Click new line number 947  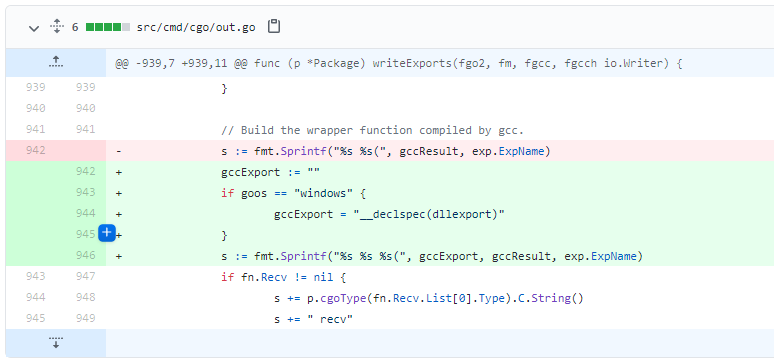[x=85, y=276]
